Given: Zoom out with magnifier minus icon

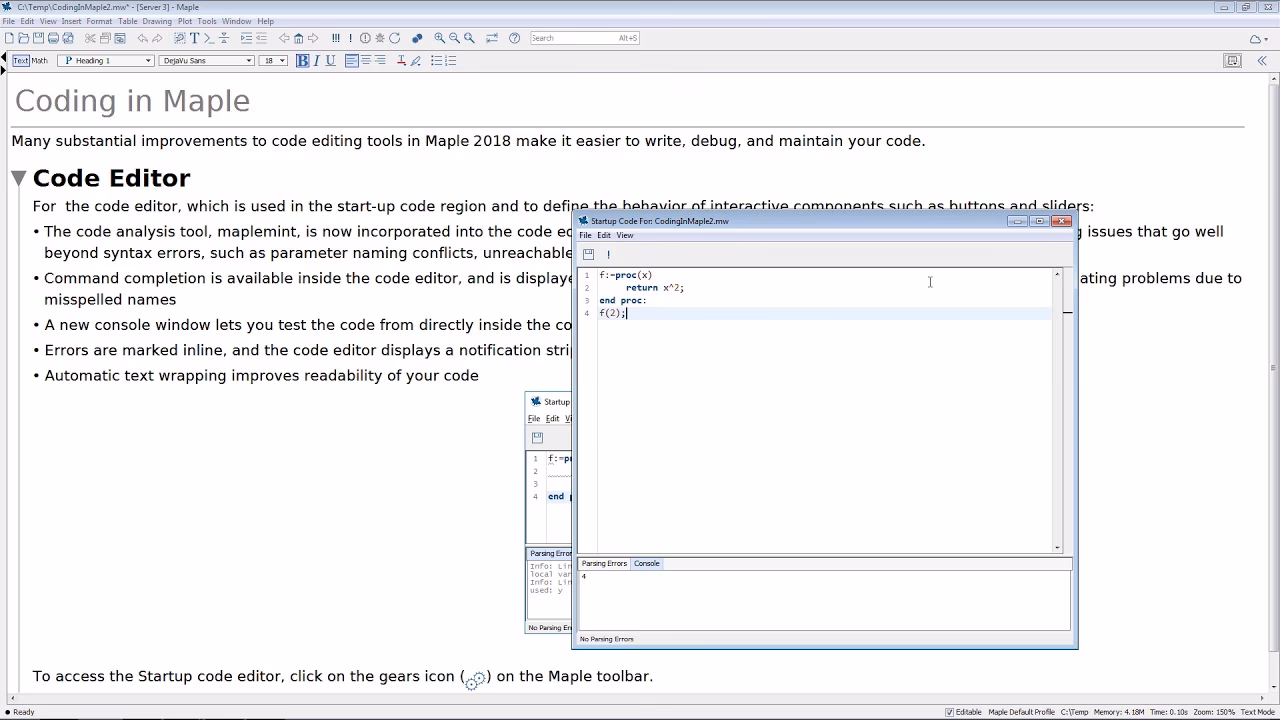Looking at the screenshot, I should (454, 38).
